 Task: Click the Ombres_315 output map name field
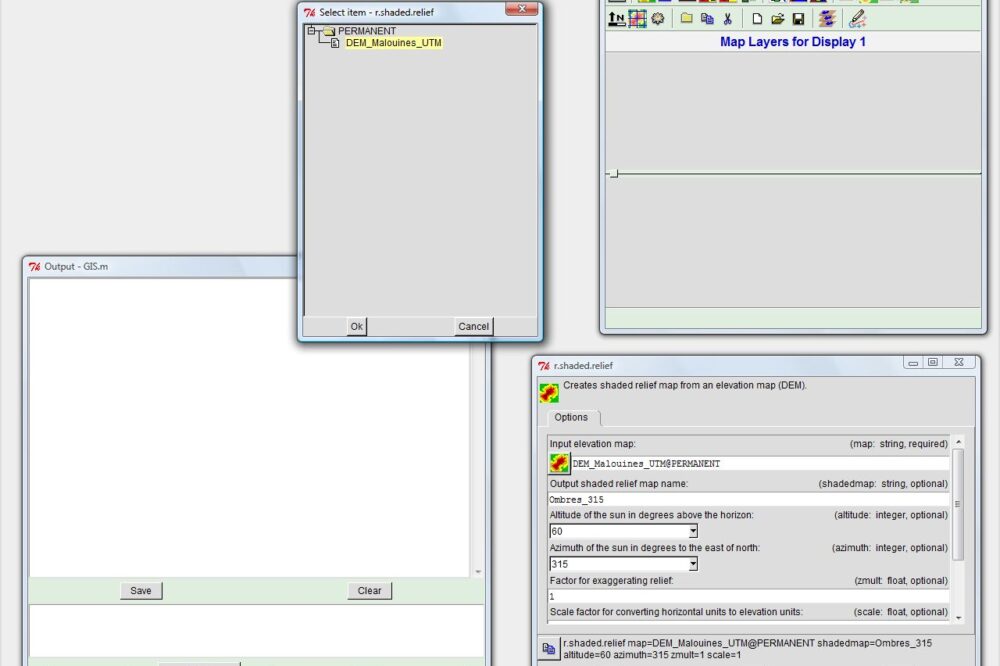click(x=748, y=499)
